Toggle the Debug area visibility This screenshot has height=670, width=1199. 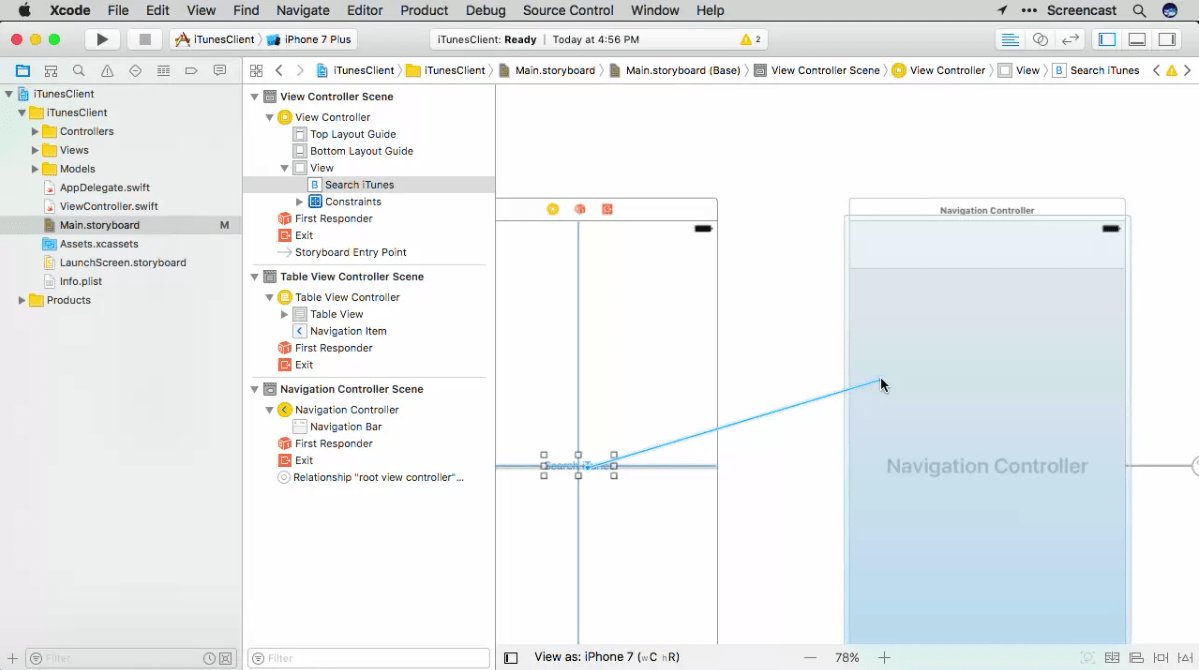(x=1137, y=39)
